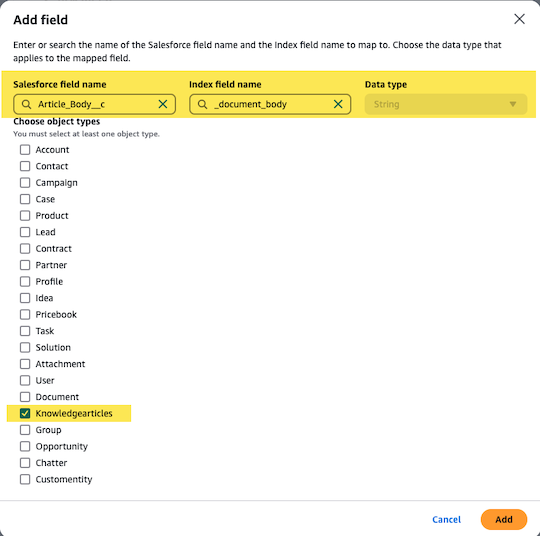Image resolution: width=540 pixels, height=536 pixels.
Task: Open the Data type String dropdown
Action: [x=445, y=104]
